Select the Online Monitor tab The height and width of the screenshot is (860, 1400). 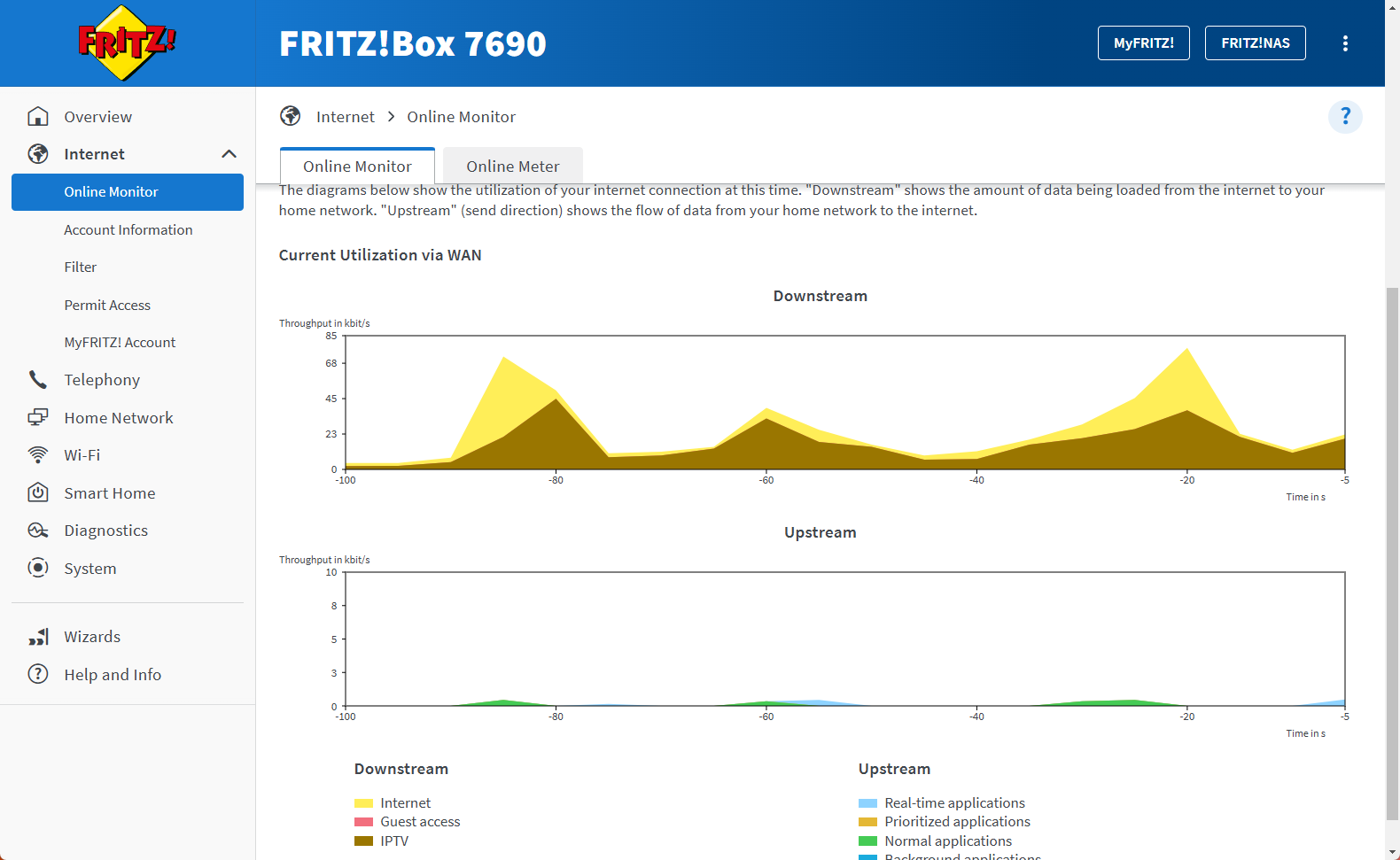pyautogui.click(x=357, y=167)
